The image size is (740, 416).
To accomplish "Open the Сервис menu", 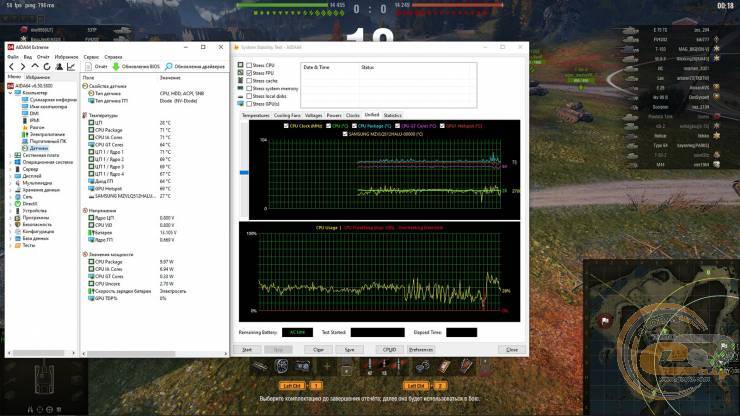I will [91, 57].
